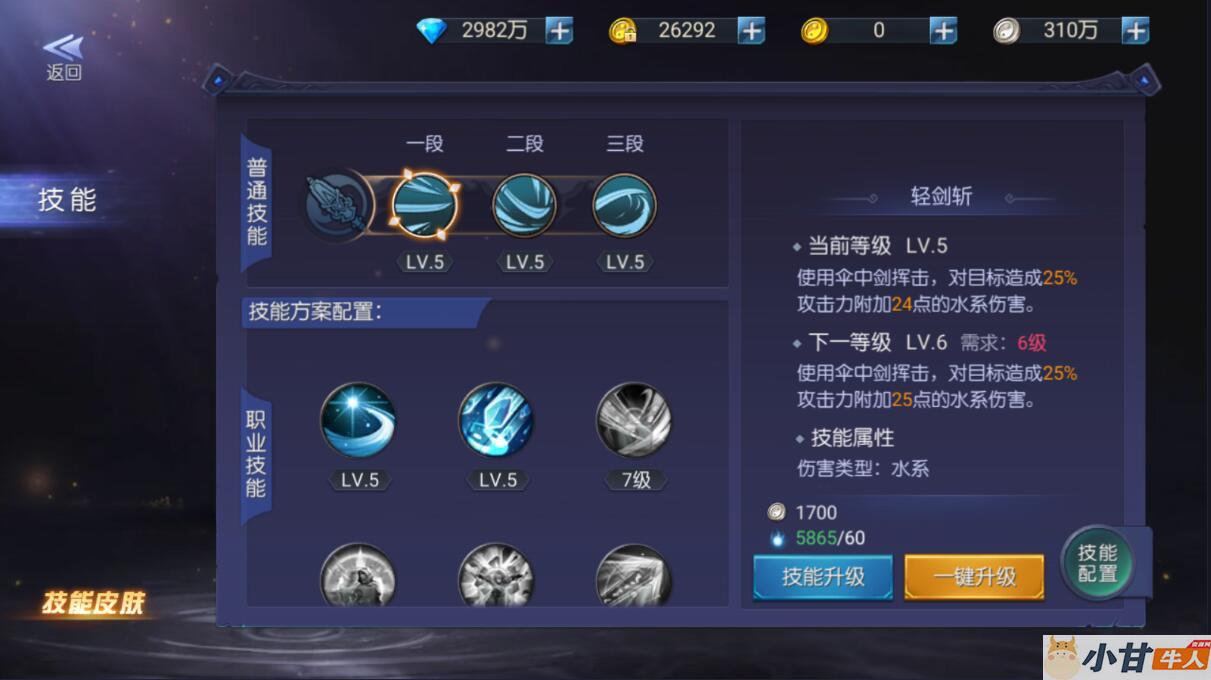Click the 技能升级 button
1211x680 pixels.
[823, 577]
